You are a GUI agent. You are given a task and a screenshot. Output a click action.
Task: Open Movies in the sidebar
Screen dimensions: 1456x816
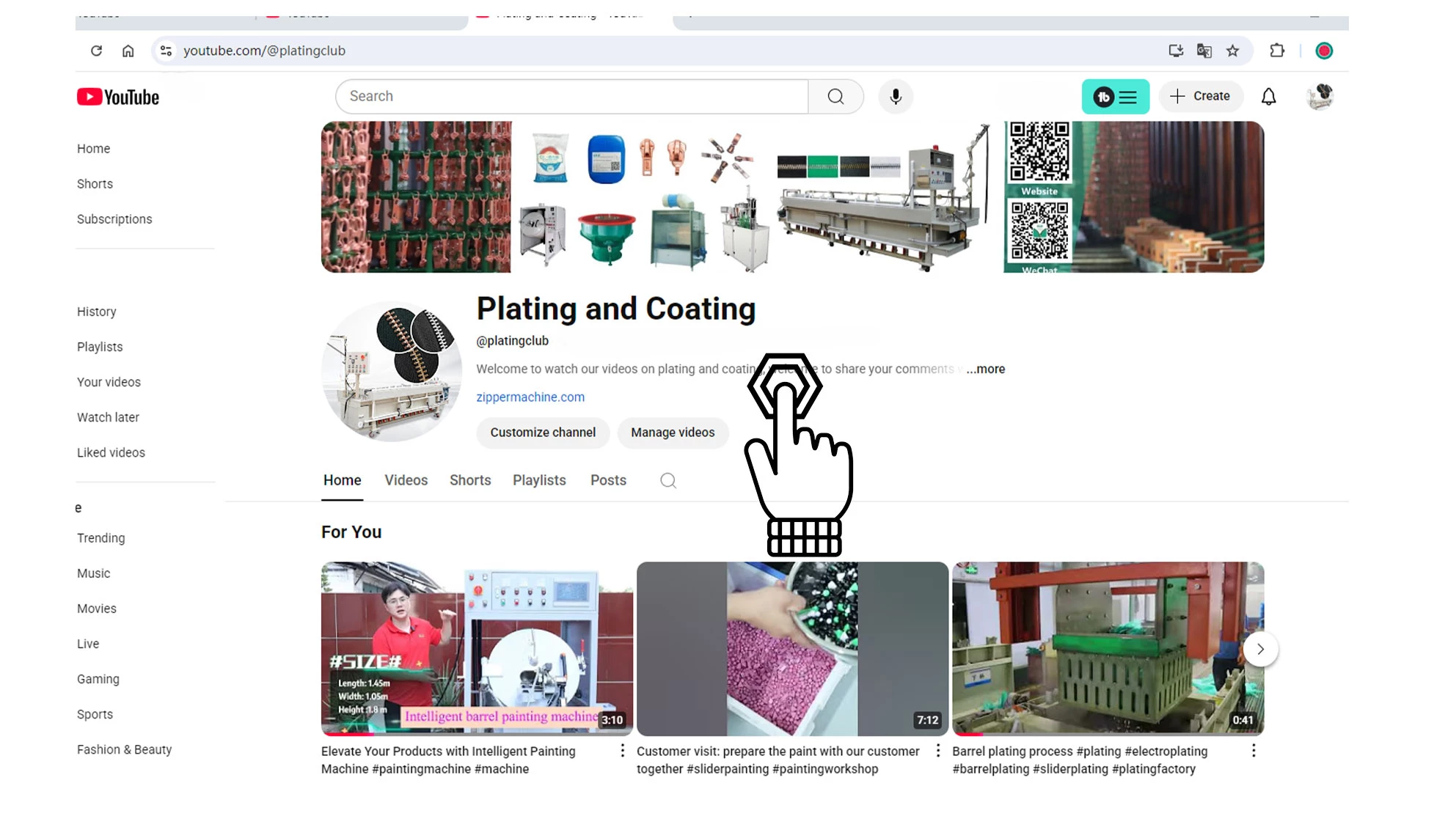coord(96,609)
